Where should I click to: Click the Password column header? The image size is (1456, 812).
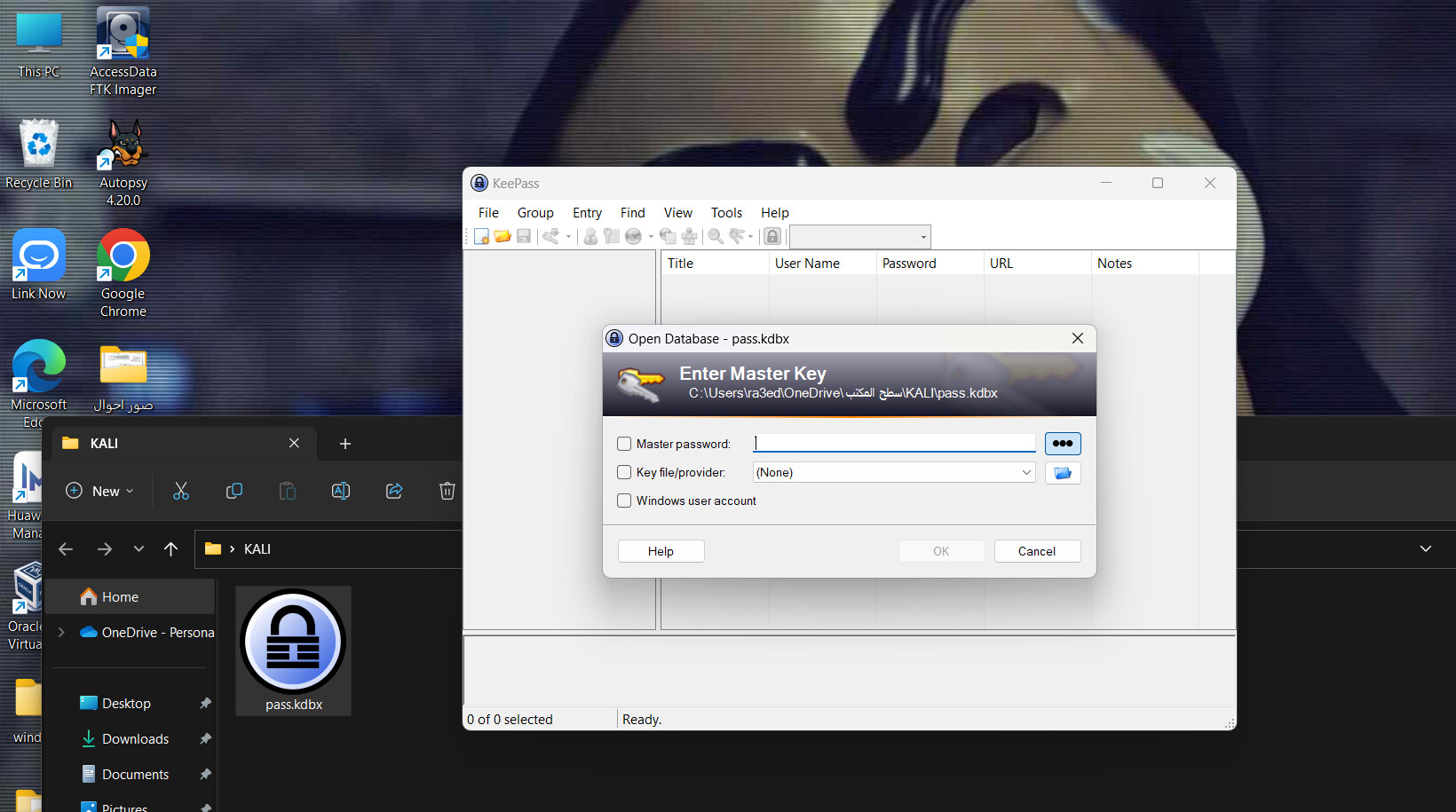[930, 264]
